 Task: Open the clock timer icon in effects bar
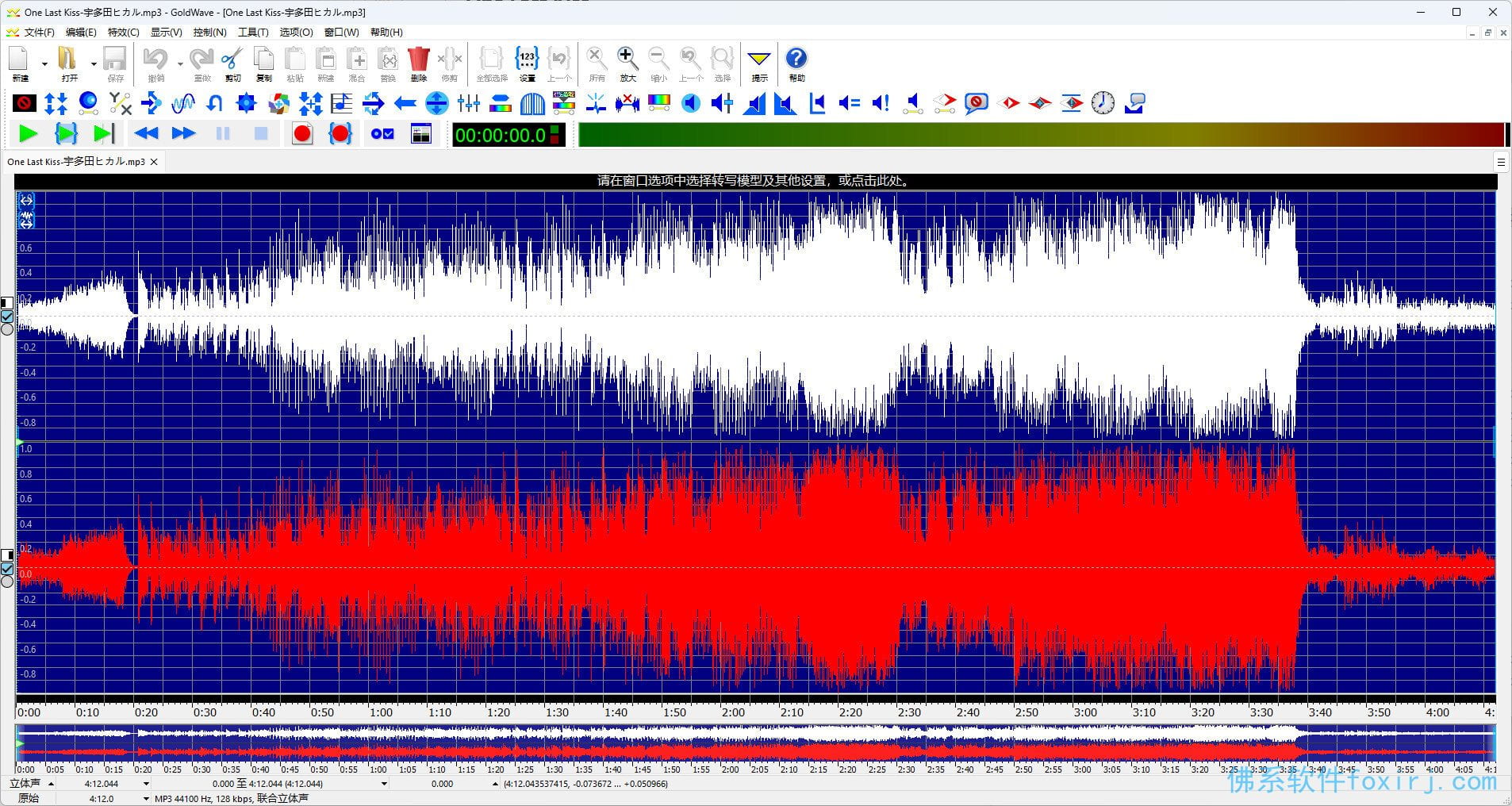[x=1103, y=103]
